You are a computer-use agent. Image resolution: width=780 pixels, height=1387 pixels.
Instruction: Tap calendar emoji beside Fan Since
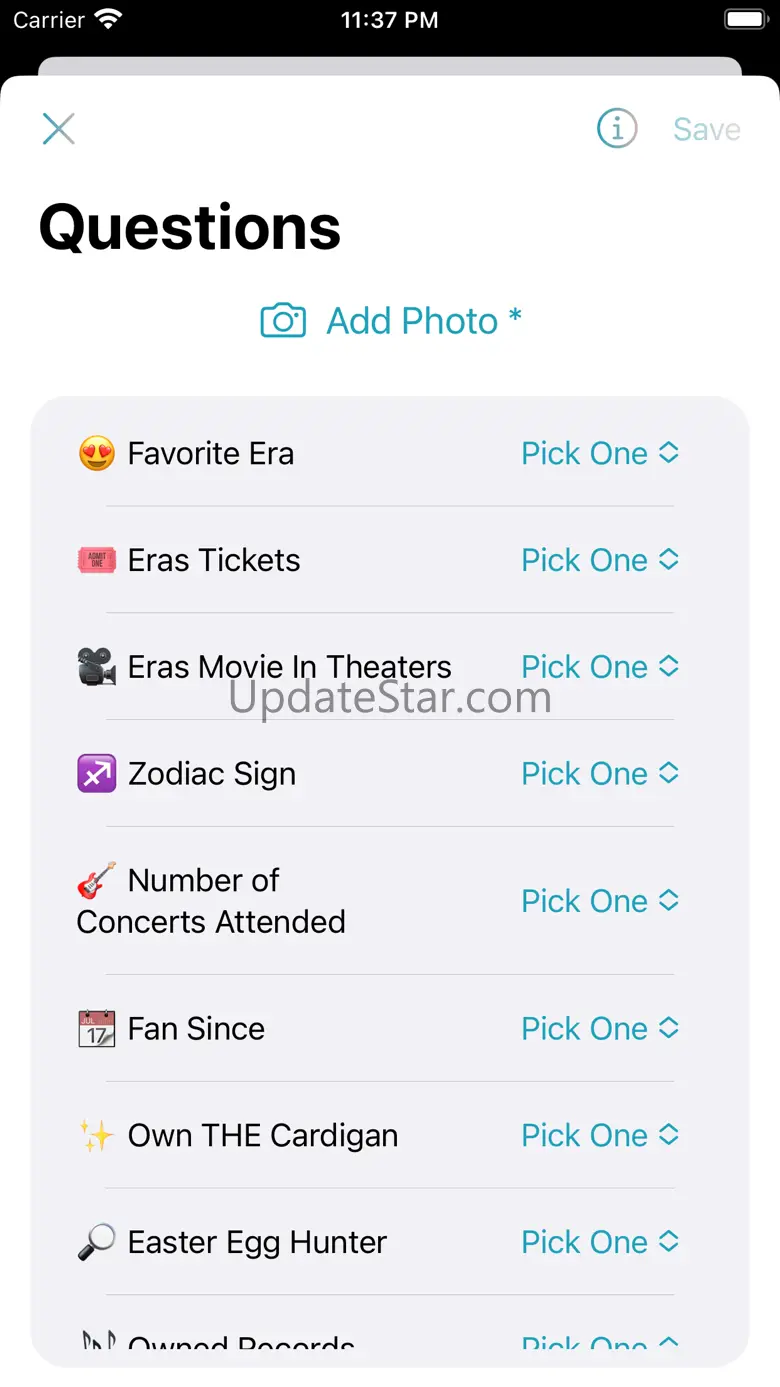[x=97, y=1029]
